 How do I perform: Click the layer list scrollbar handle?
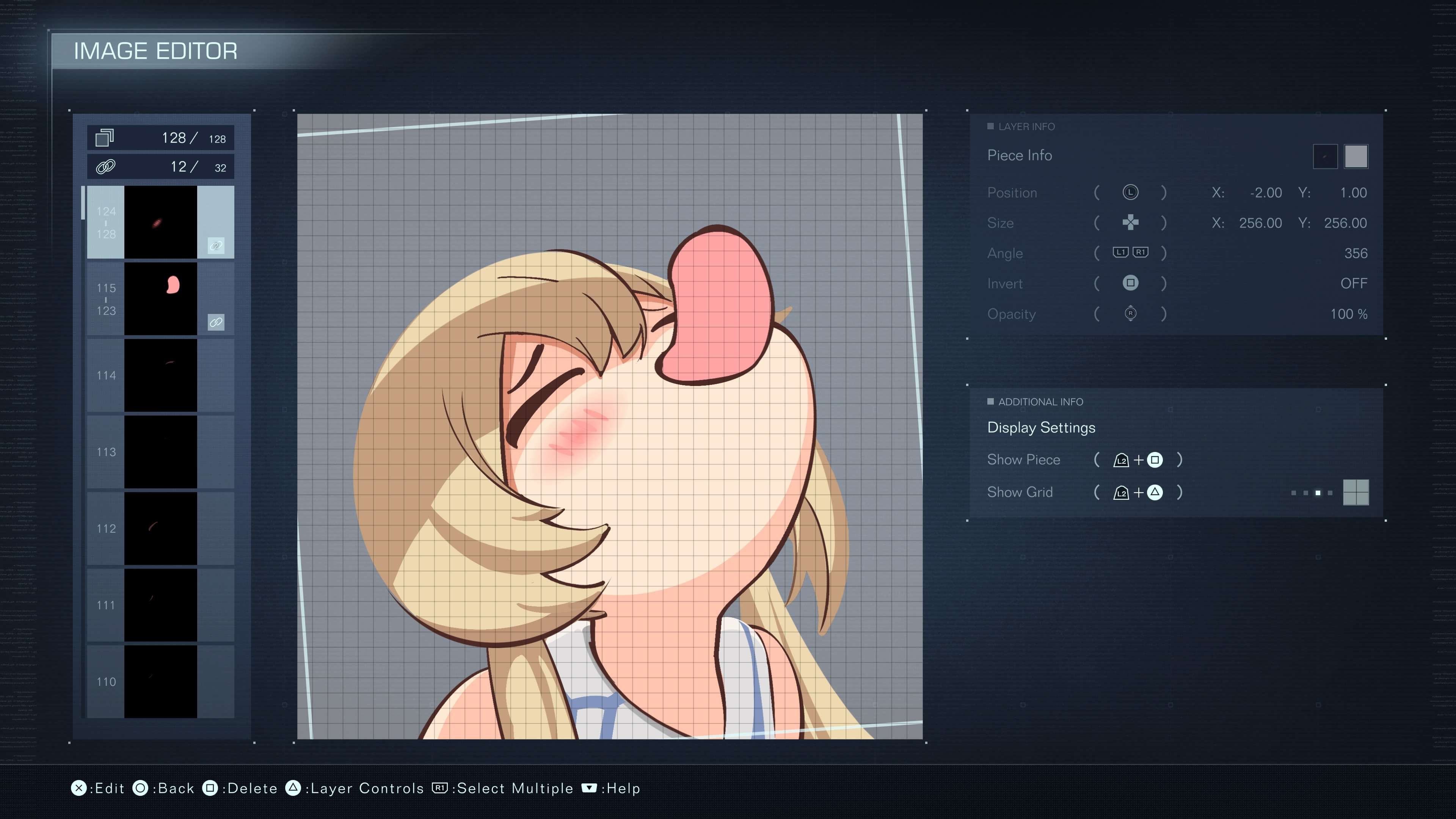tap(83, 202)
